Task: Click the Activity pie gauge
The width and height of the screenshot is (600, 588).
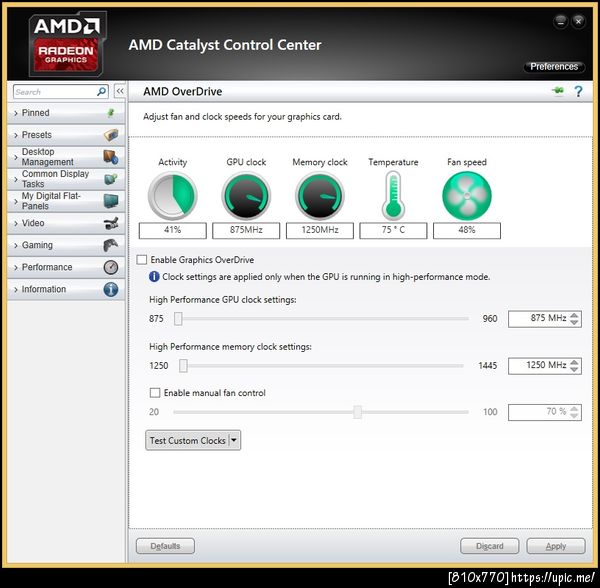Action: coord(173,195)
